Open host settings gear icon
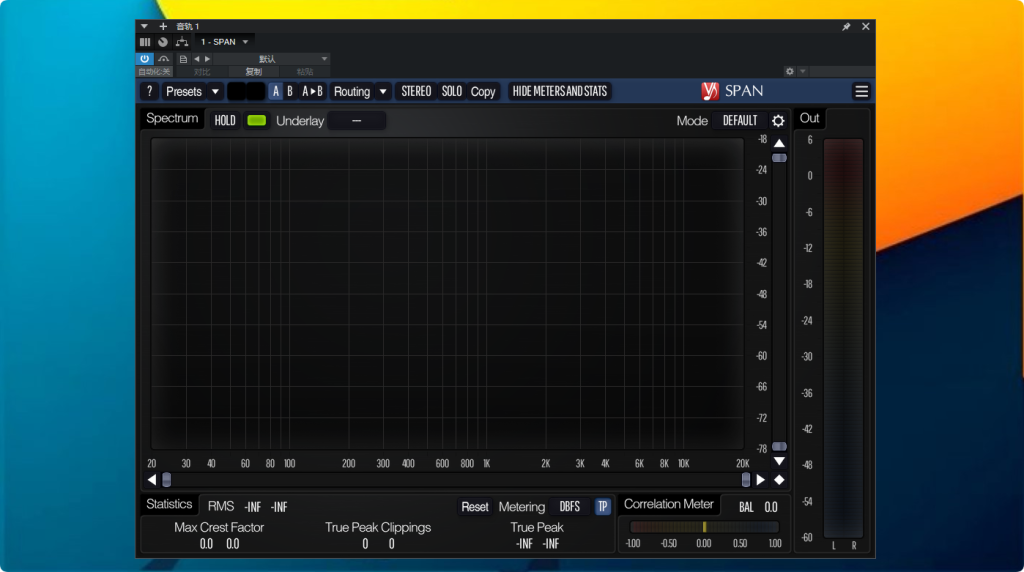This screenshot has width=1024, height=572. click(x=790, y=71)
